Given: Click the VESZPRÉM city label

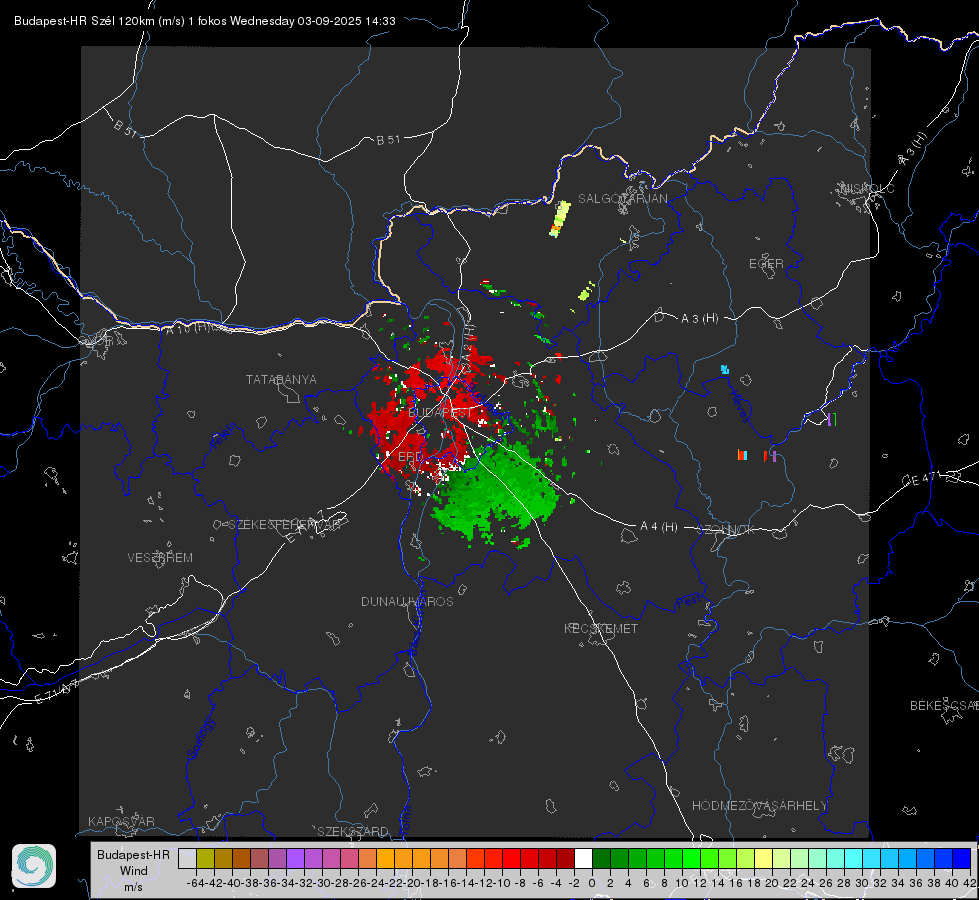Looking at the screenshot, I should [160, 558].
